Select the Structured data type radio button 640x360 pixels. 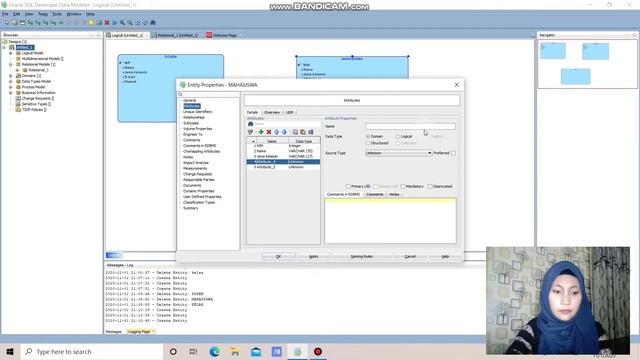click(x=368, y=143)
